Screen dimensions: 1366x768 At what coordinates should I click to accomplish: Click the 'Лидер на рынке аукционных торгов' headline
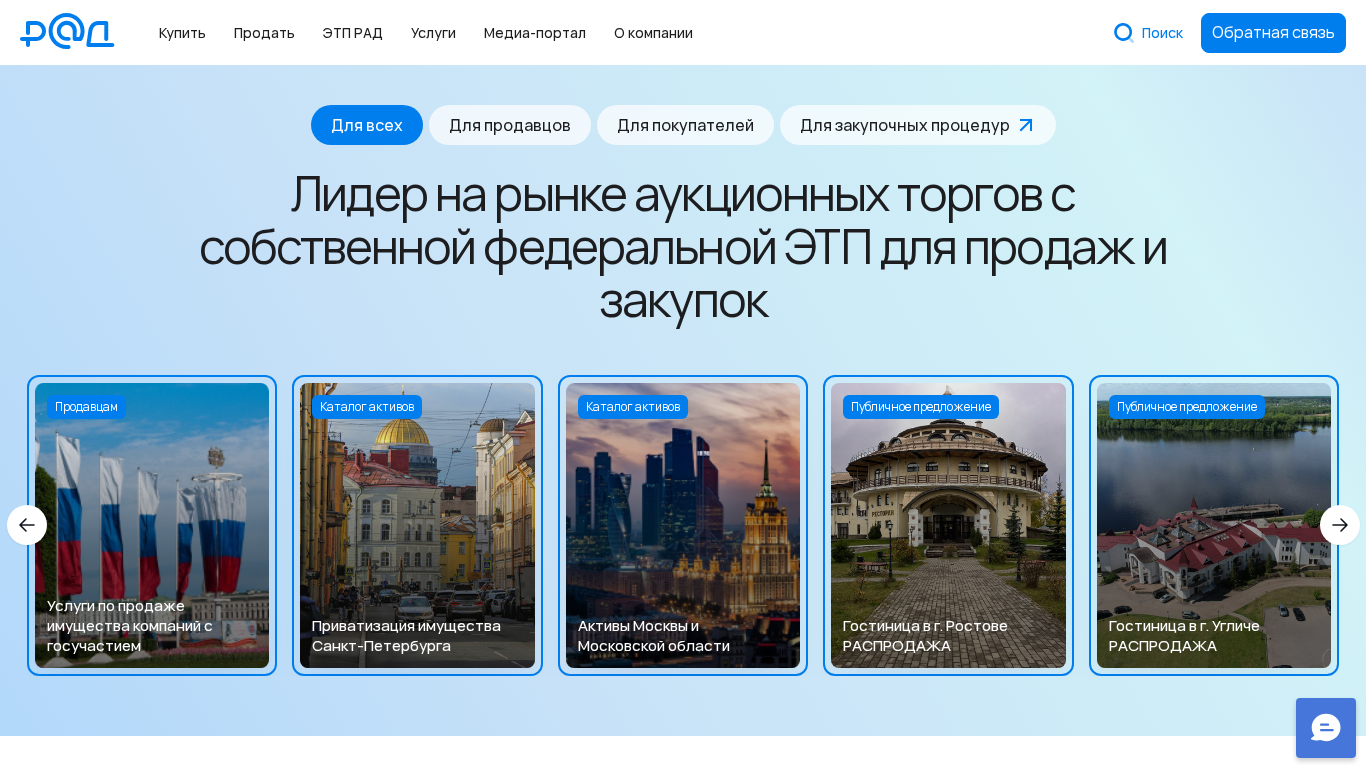coord(683,247)
